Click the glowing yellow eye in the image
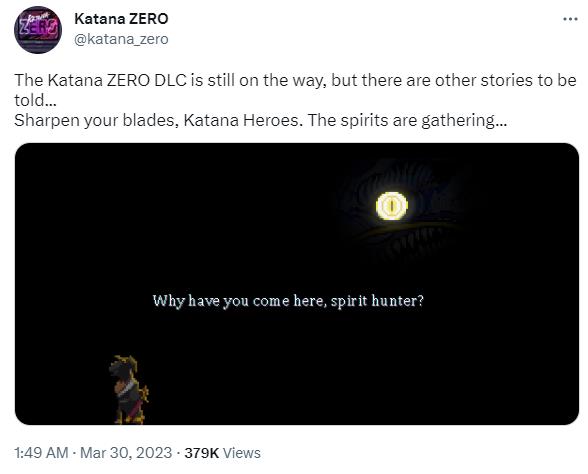Image resolution: width=588 pixels, height=474 pixels. click(392, 206)
